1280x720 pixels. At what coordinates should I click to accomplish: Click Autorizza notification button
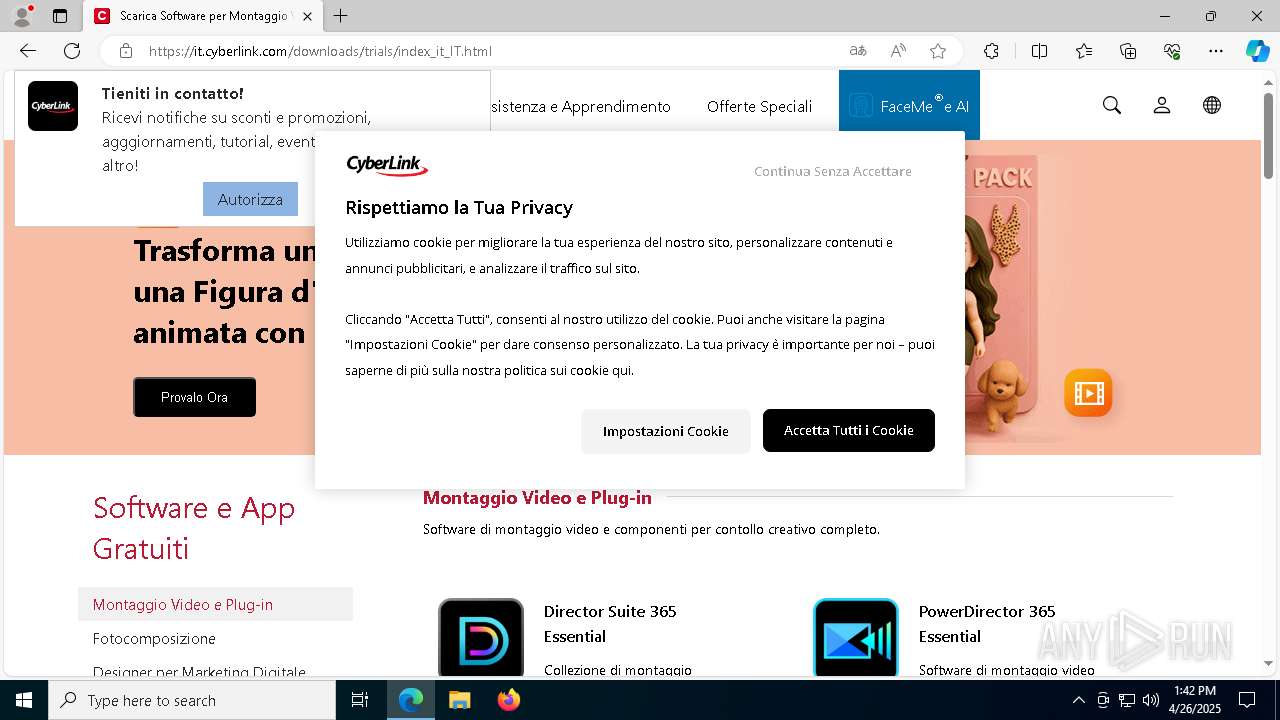(x=250, y=199)
